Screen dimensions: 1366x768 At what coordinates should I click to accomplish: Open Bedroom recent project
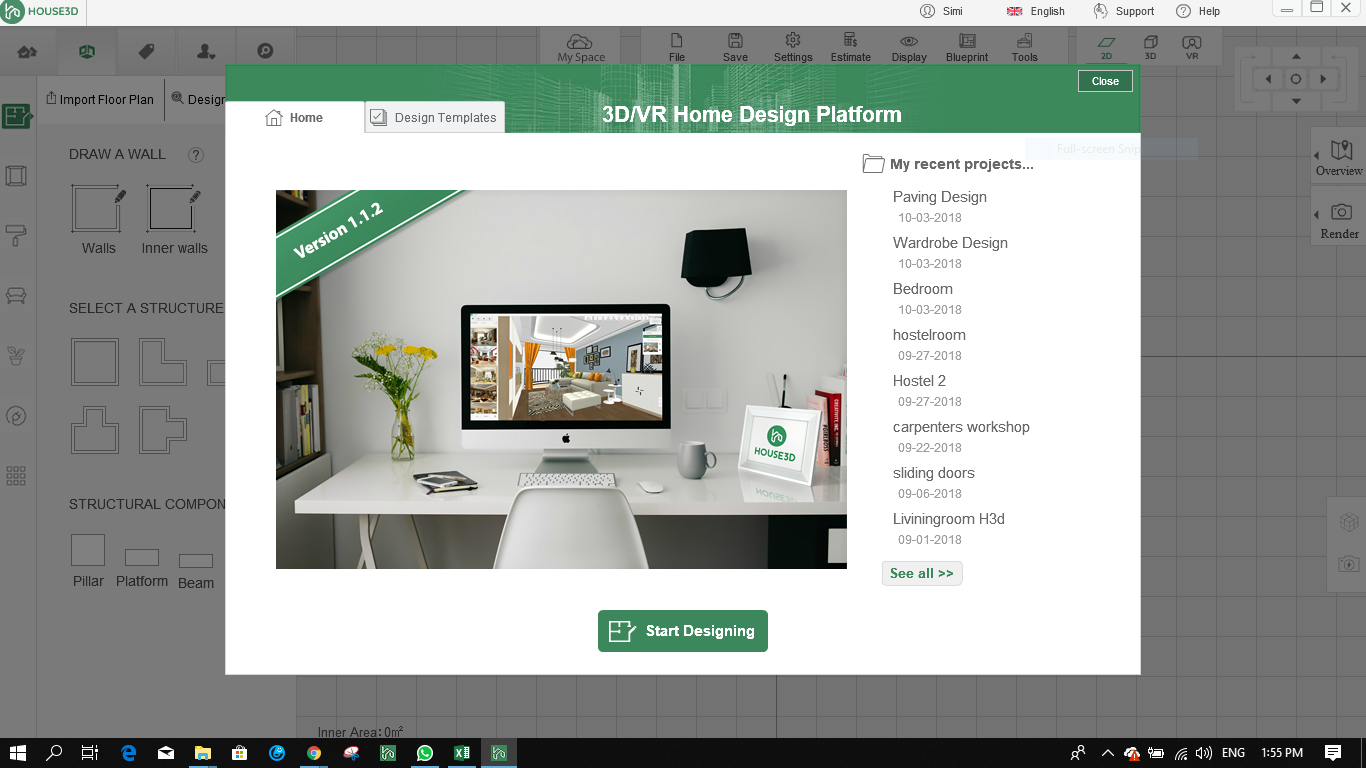(923, 289)
